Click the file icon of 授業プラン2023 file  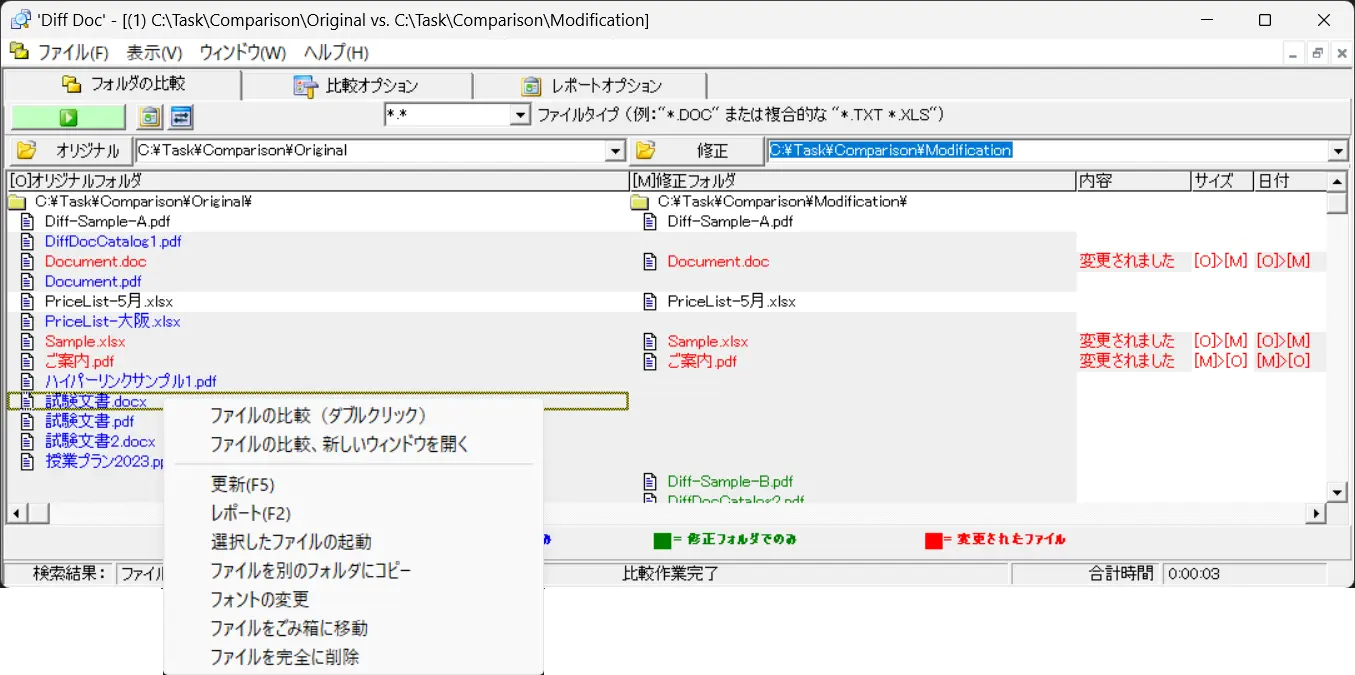(28, 461)
